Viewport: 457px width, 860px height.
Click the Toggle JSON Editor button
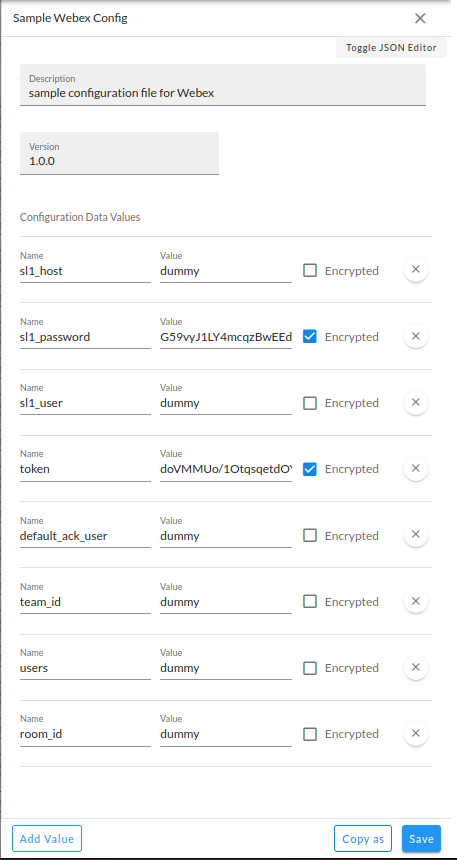coord(391,48)
